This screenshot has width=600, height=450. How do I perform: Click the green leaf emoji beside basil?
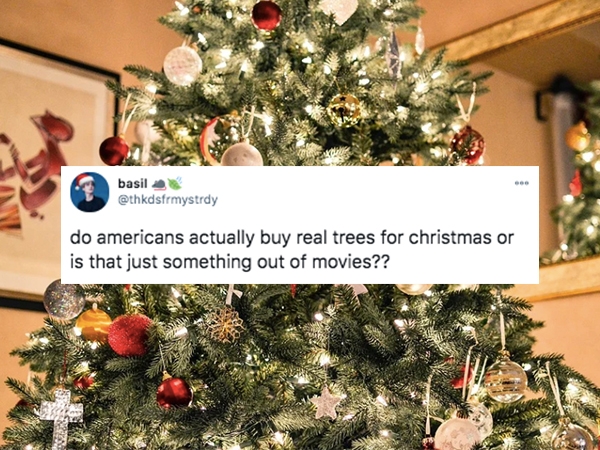tap(174, 184)
